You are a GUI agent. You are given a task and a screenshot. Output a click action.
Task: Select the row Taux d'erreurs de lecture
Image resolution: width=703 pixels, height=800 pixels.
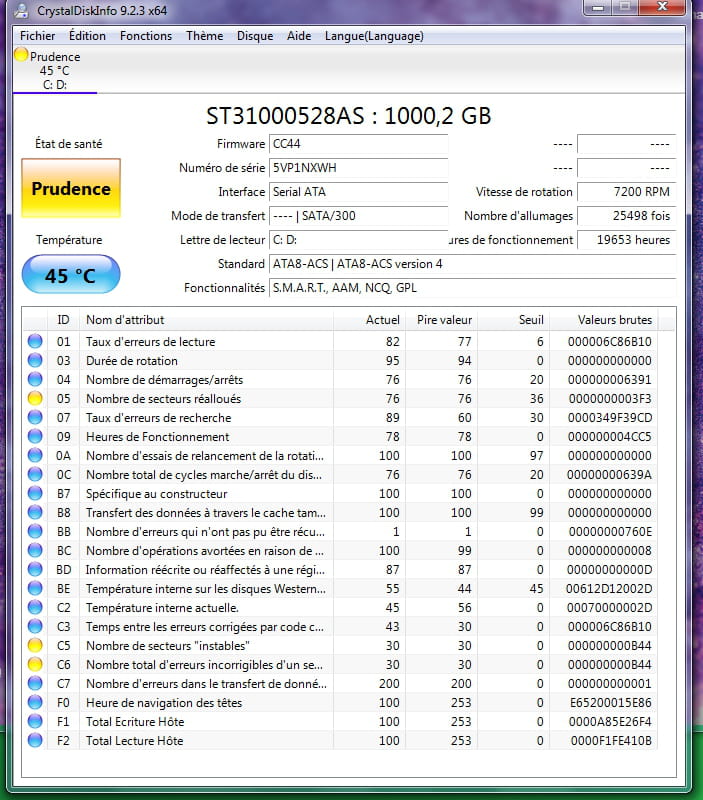tap(340, 341)
